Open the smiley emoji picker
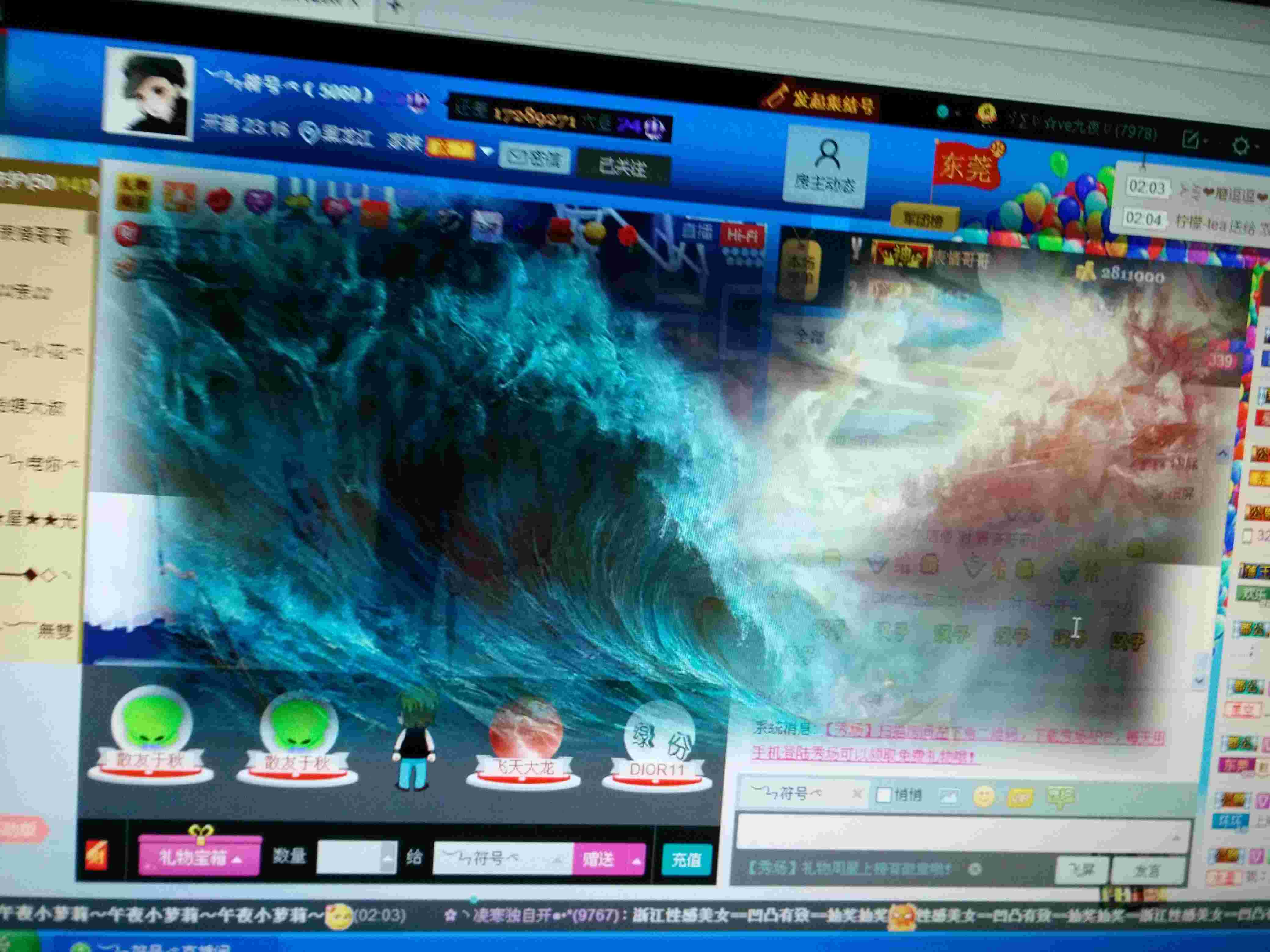 (984, 796)
